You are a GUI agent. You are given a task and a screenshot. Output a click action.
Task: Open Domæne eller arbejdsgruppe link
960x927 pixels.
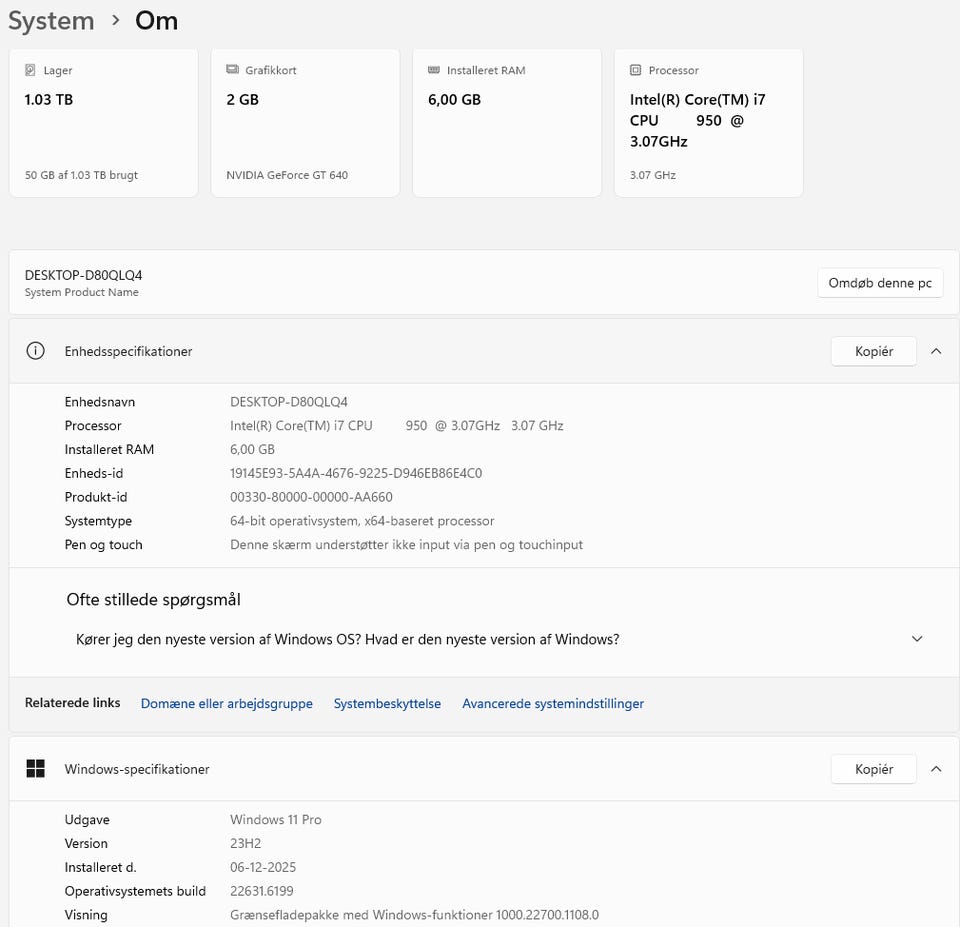tap(226, 704)
